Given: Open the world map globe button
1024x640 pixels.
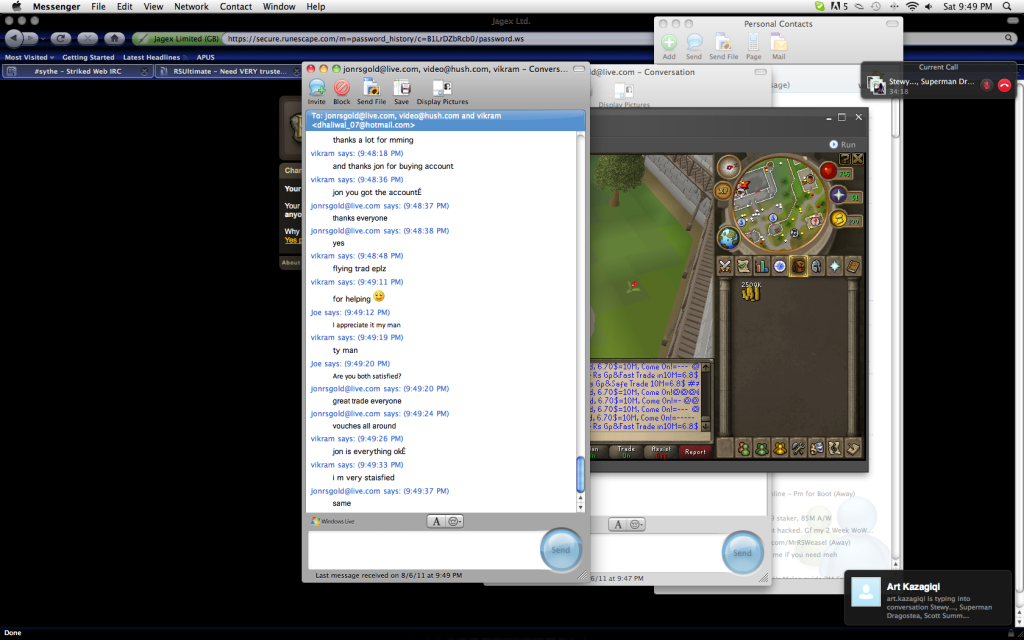Looking at the screenshot, I should pos(728,238).
